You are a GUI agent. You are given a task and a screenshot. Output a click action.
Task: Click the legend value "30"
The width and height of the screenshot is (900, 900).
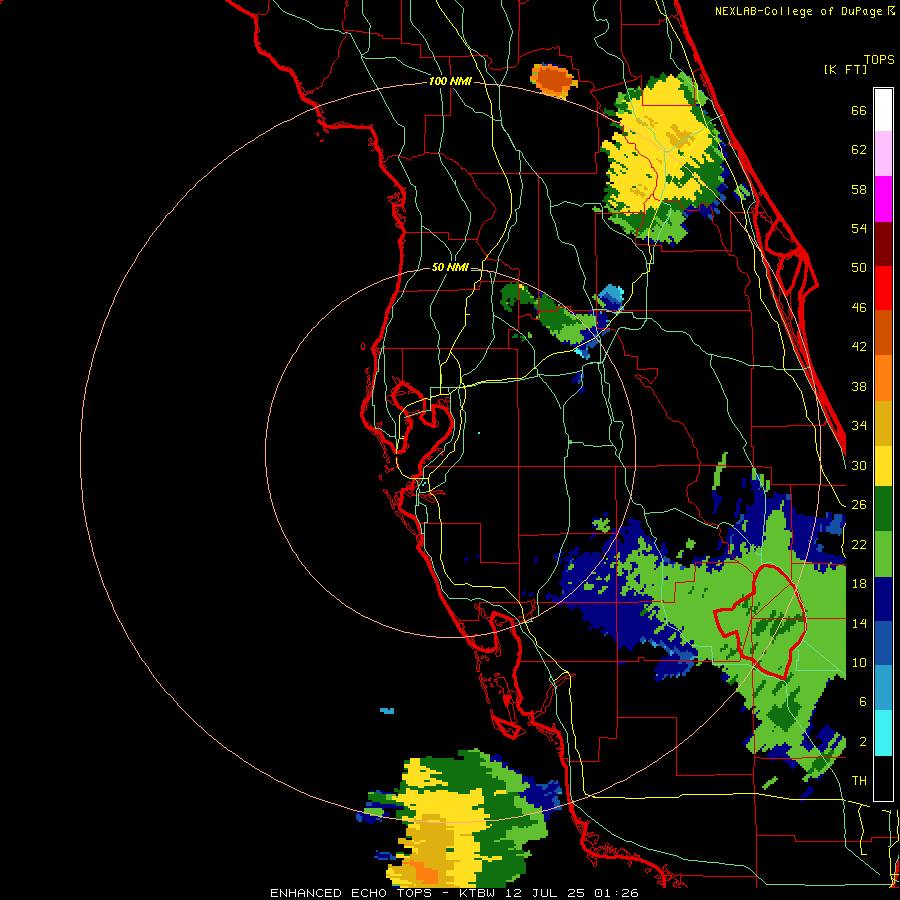pos(859,465)
